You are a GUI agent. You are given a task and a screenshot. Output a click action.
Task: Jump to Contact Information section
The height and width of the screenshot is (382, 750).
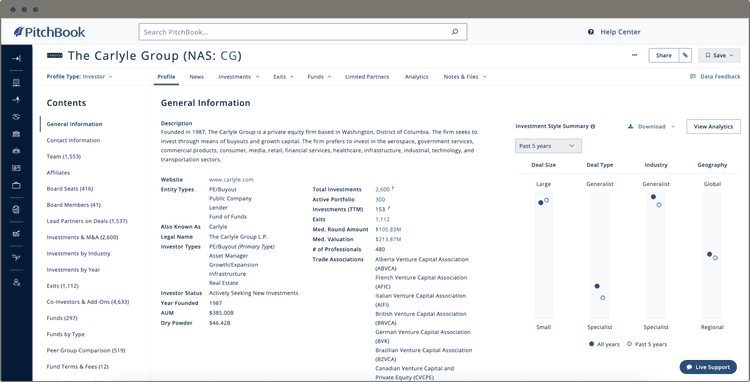coord(73,140)
